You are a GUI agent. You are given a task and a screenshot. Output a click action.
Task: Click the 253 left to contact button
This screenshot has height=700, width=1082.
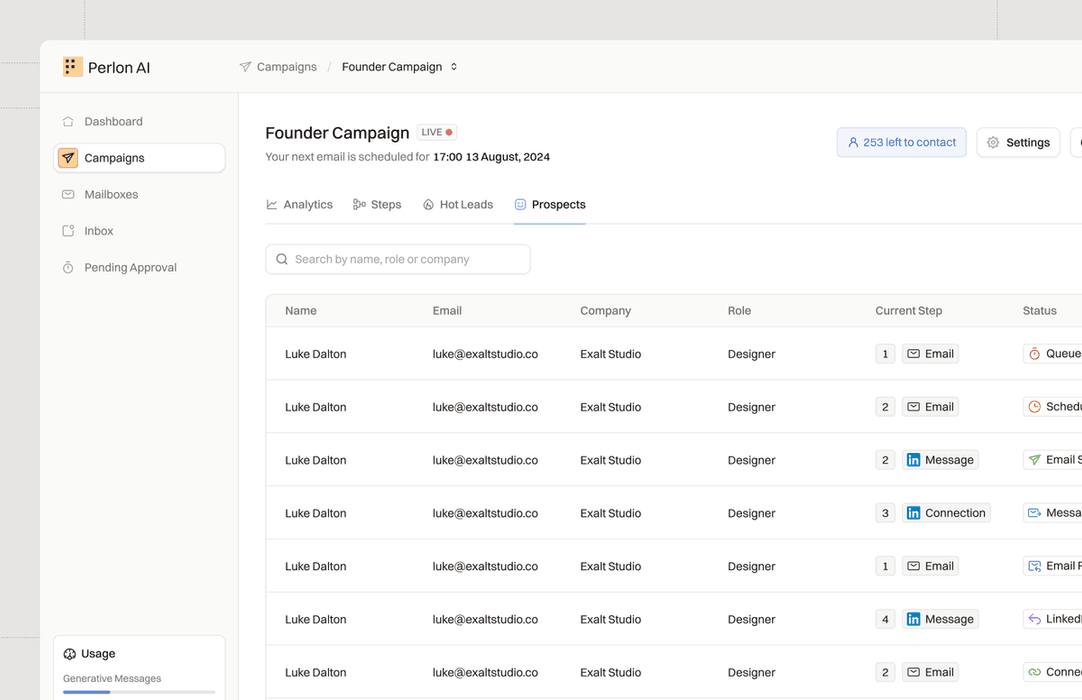pyautogui.click(x=901, y=143)
